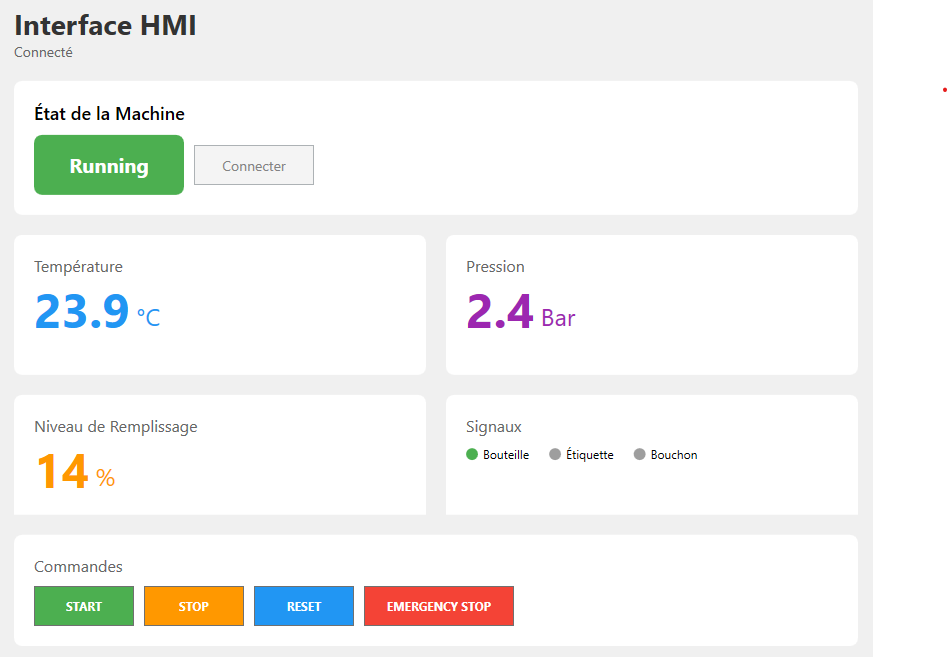Click the °C temperature unit
Screen dimensions: 948x657
click(148, 317)
